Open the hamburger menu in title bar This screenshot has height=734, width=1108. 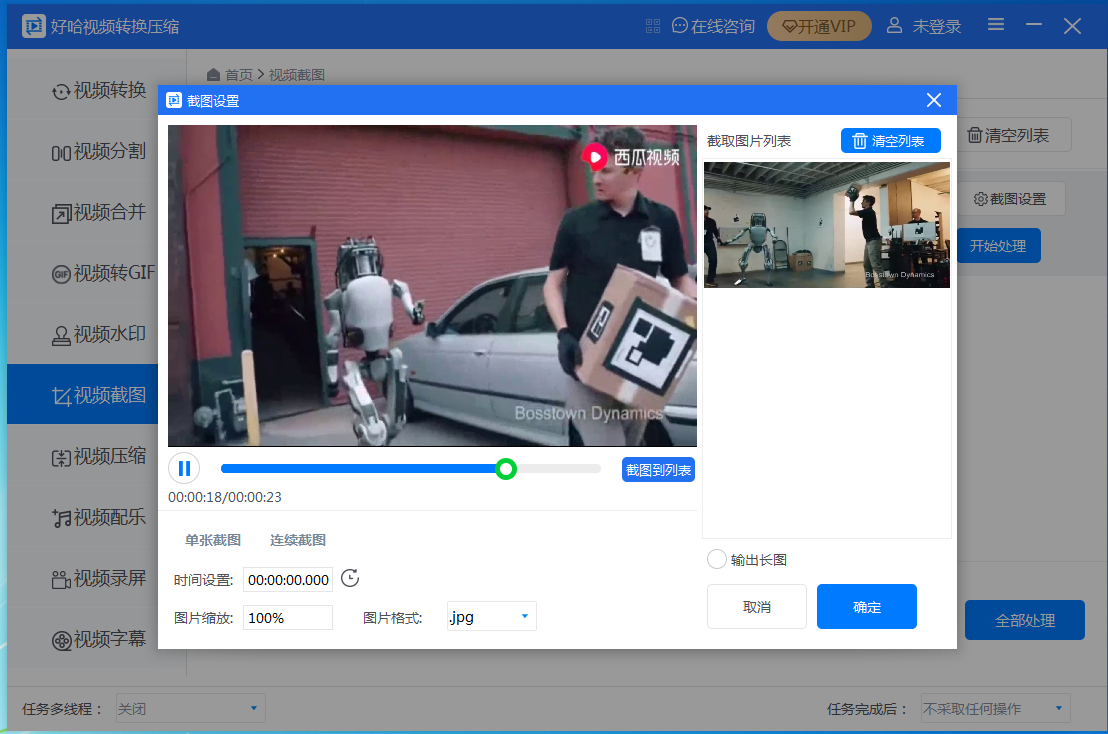click(995, 24)
